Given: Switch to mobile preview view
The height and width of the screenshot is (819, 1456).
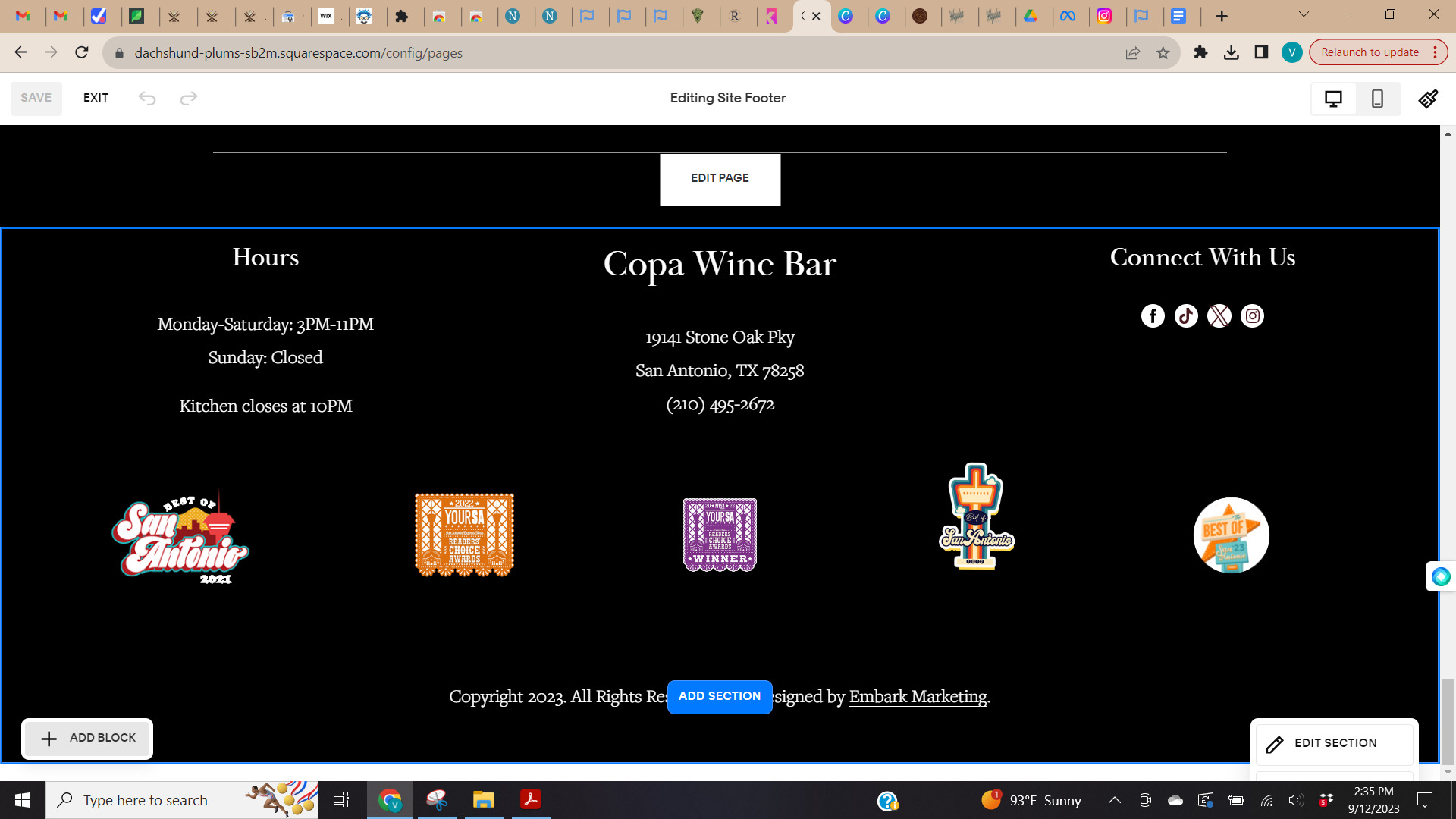Looking at the screenshot, I should (1377, 99).
